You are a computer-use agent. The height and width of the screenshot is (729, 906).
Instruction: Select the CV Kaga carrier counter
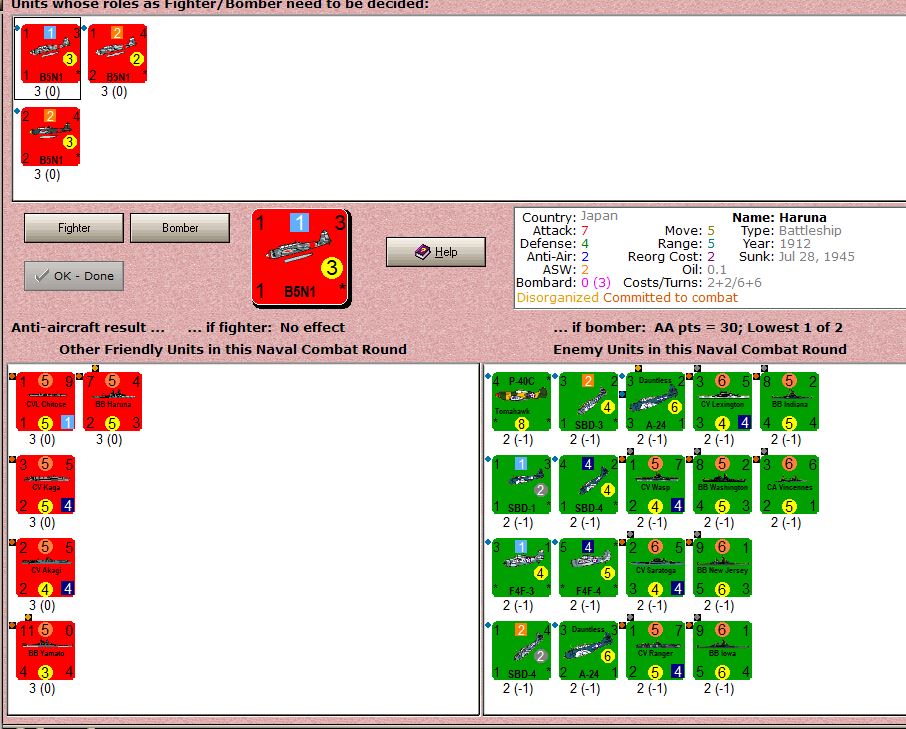(46, 485)
